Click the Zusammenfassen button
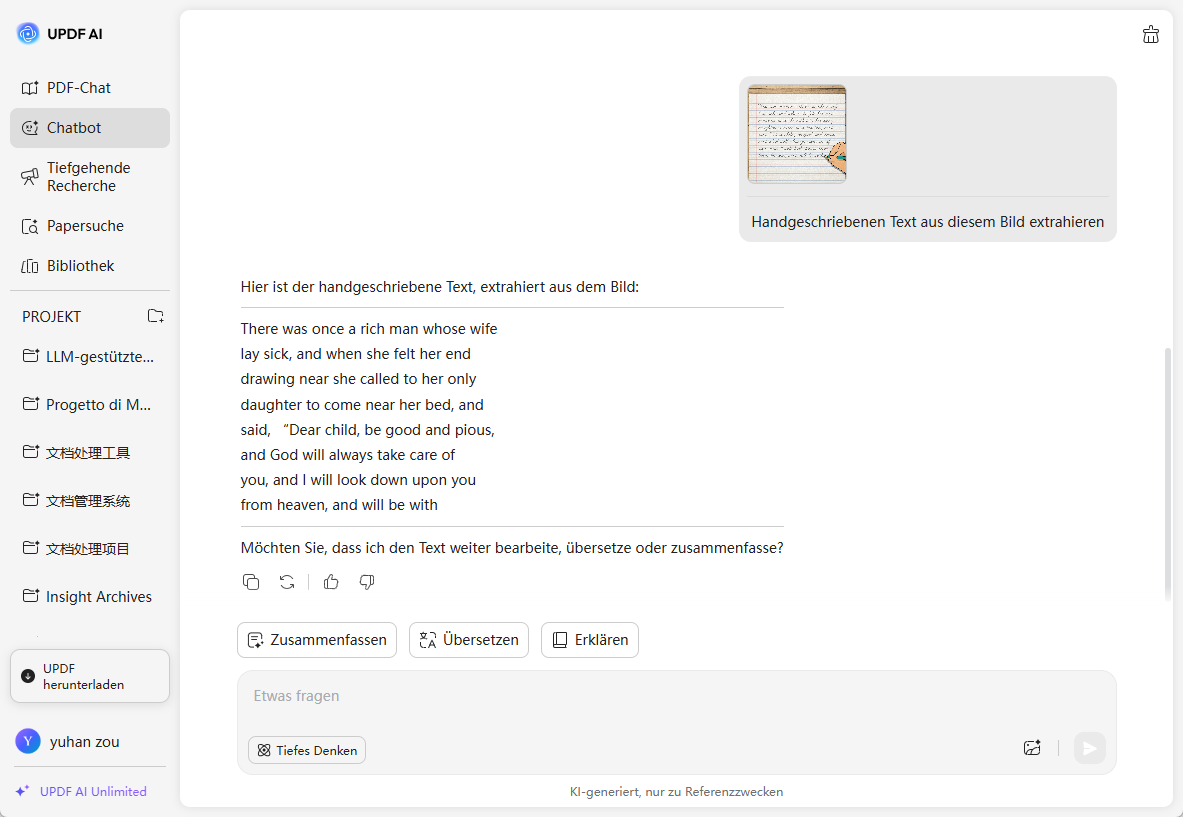 (317, 640)
